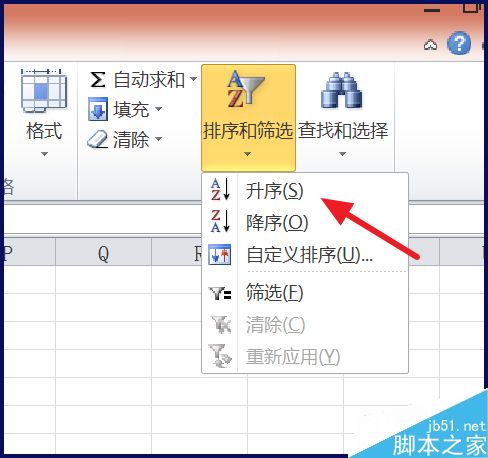Click the 排序和筛选 label text
488x458 pixels.
[248, 130]
